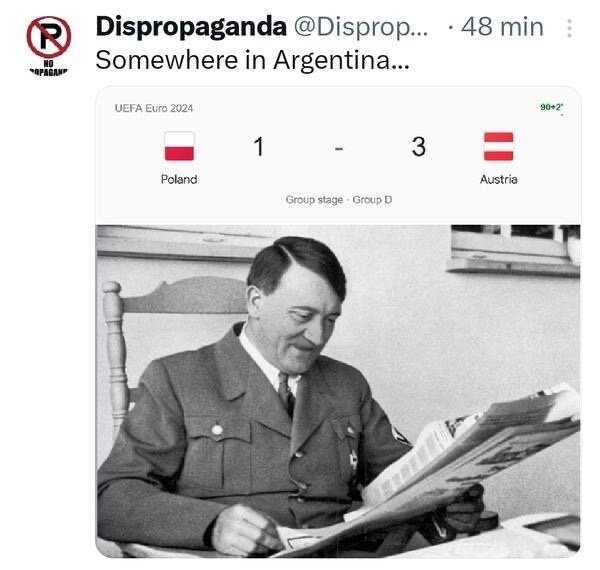Select the 'Somewhere in Argentina...' tweet text
This screenshot has height=570, width=600.
click(253, 60)
